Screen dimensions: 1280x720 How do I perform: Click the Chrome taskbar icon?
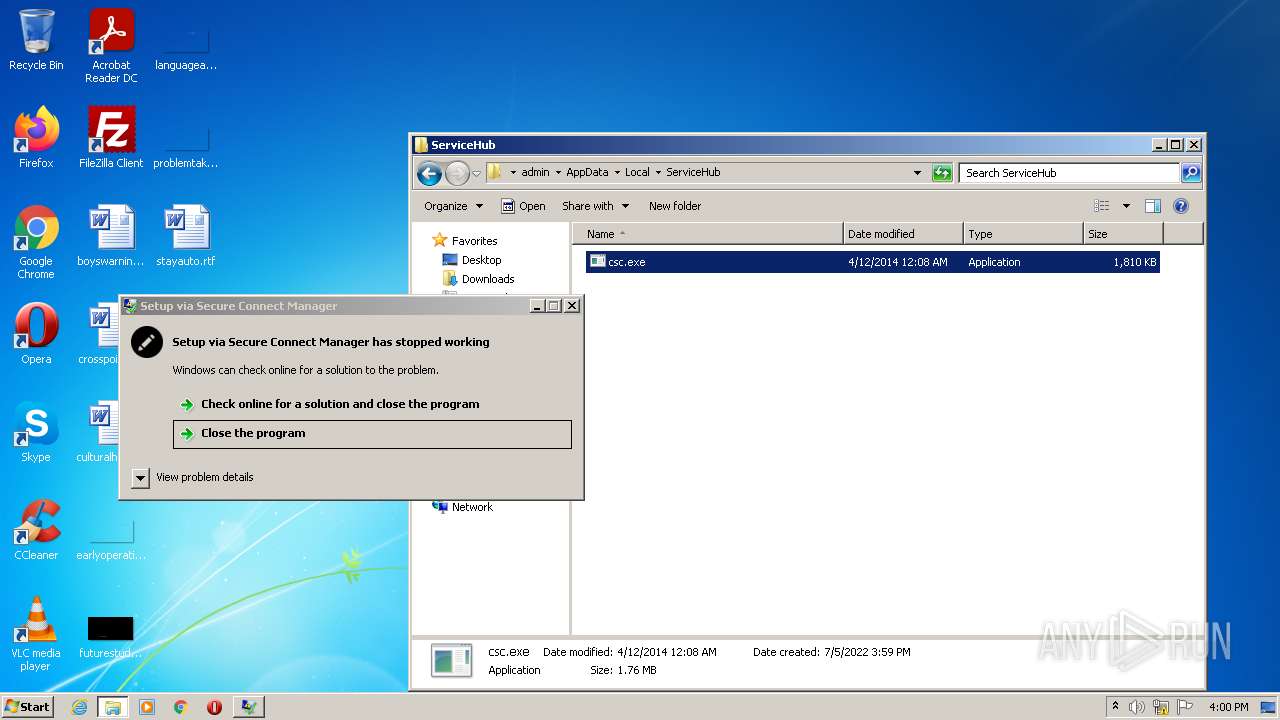pos(181,707)
